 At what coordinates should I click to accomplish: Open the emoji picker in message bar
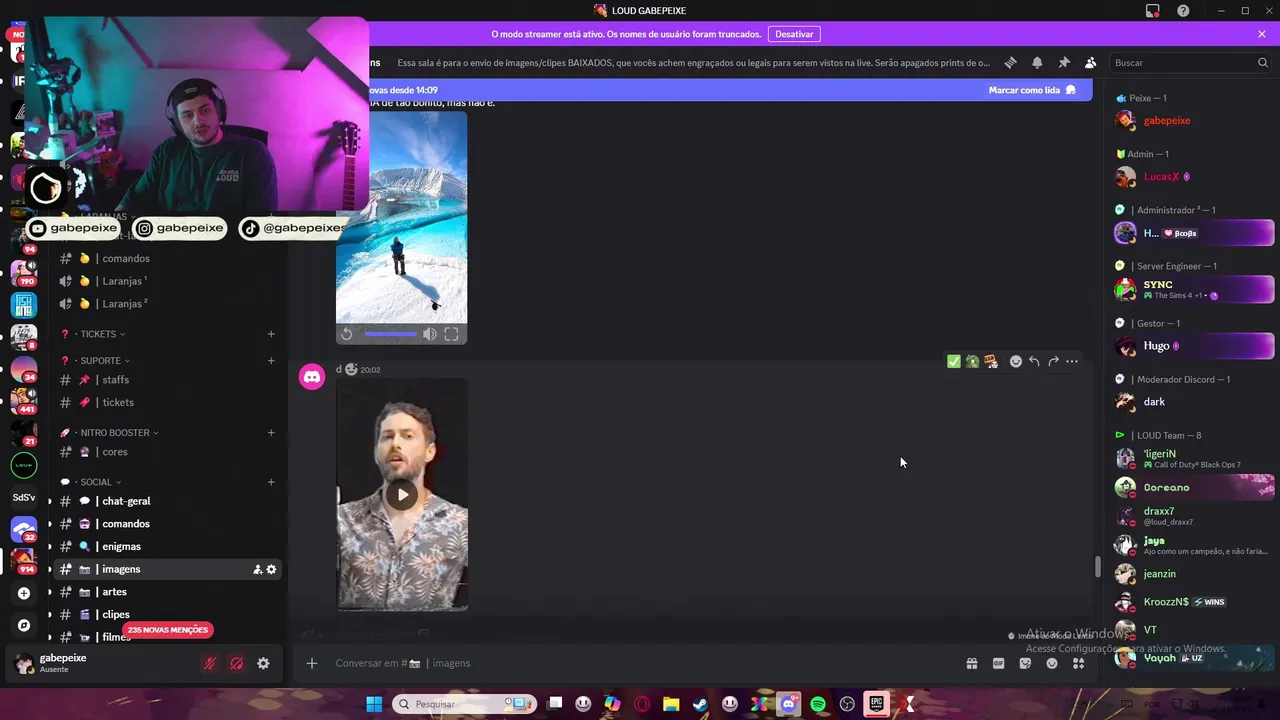[x=1052, y=663]
